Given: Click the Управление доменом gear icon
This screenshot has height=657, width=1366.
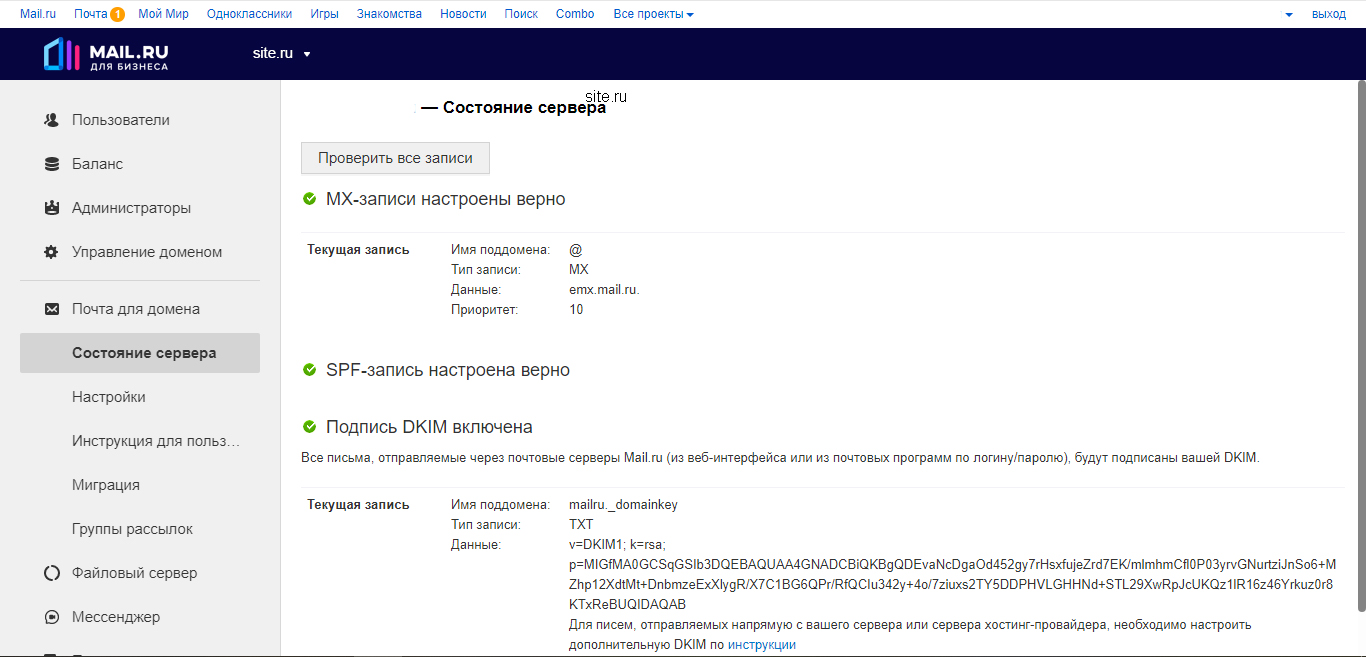Looking at the screenshot, I should tap(51, 252).
